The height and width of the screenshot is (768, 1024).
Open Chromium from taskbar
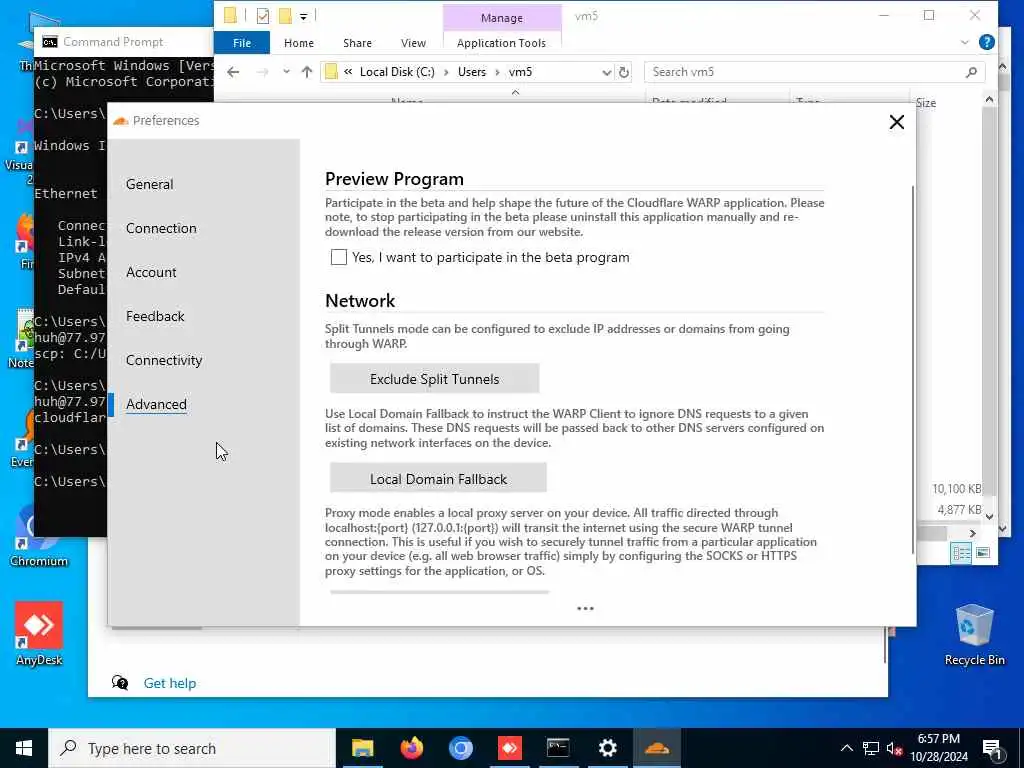[x=460, y=748]
